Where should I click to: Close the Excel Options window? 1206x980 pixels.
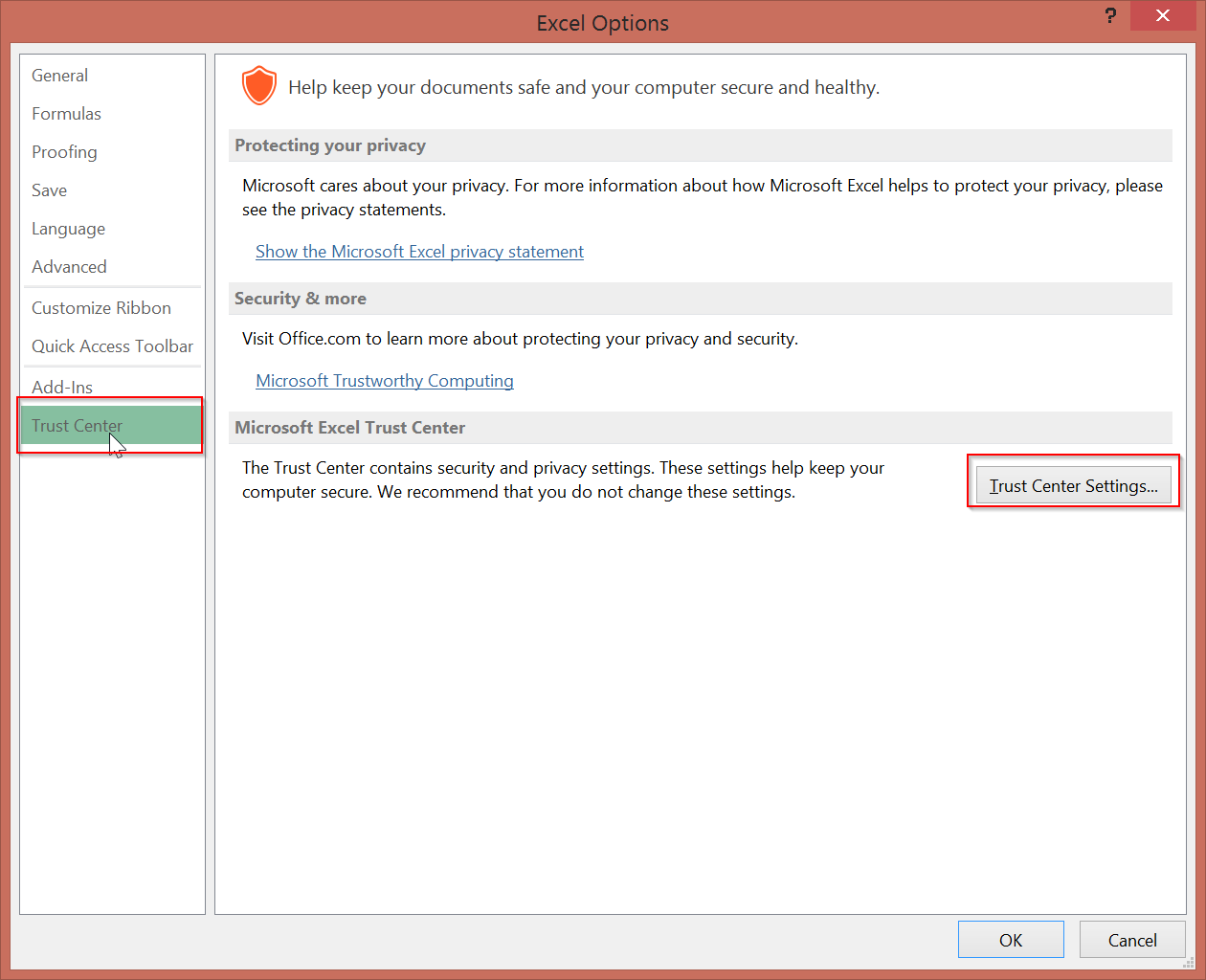tap(1163, 15)
